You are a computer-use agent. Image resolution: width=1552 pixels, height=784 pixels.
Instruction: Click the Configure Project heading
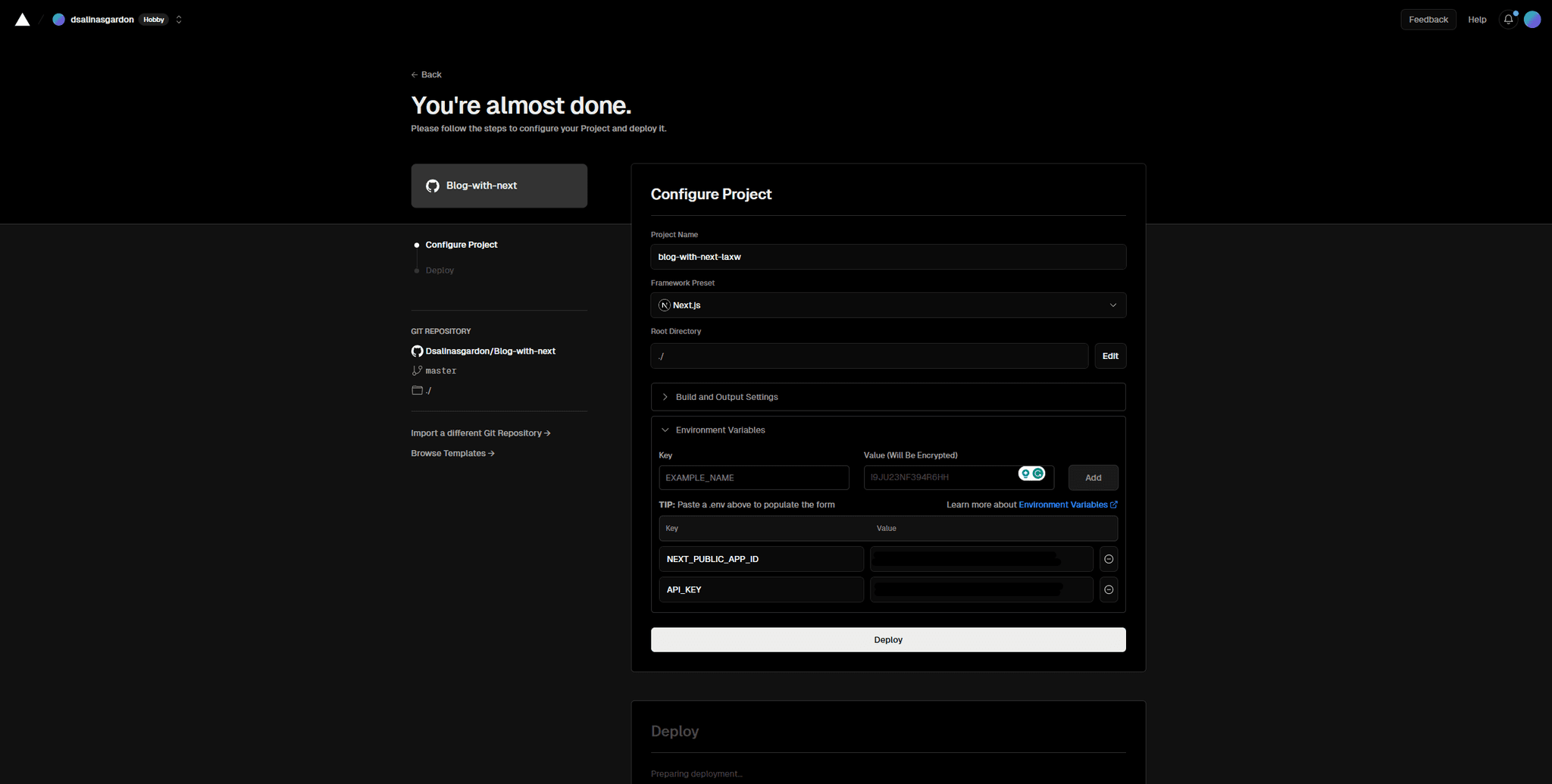click(711, 194)
